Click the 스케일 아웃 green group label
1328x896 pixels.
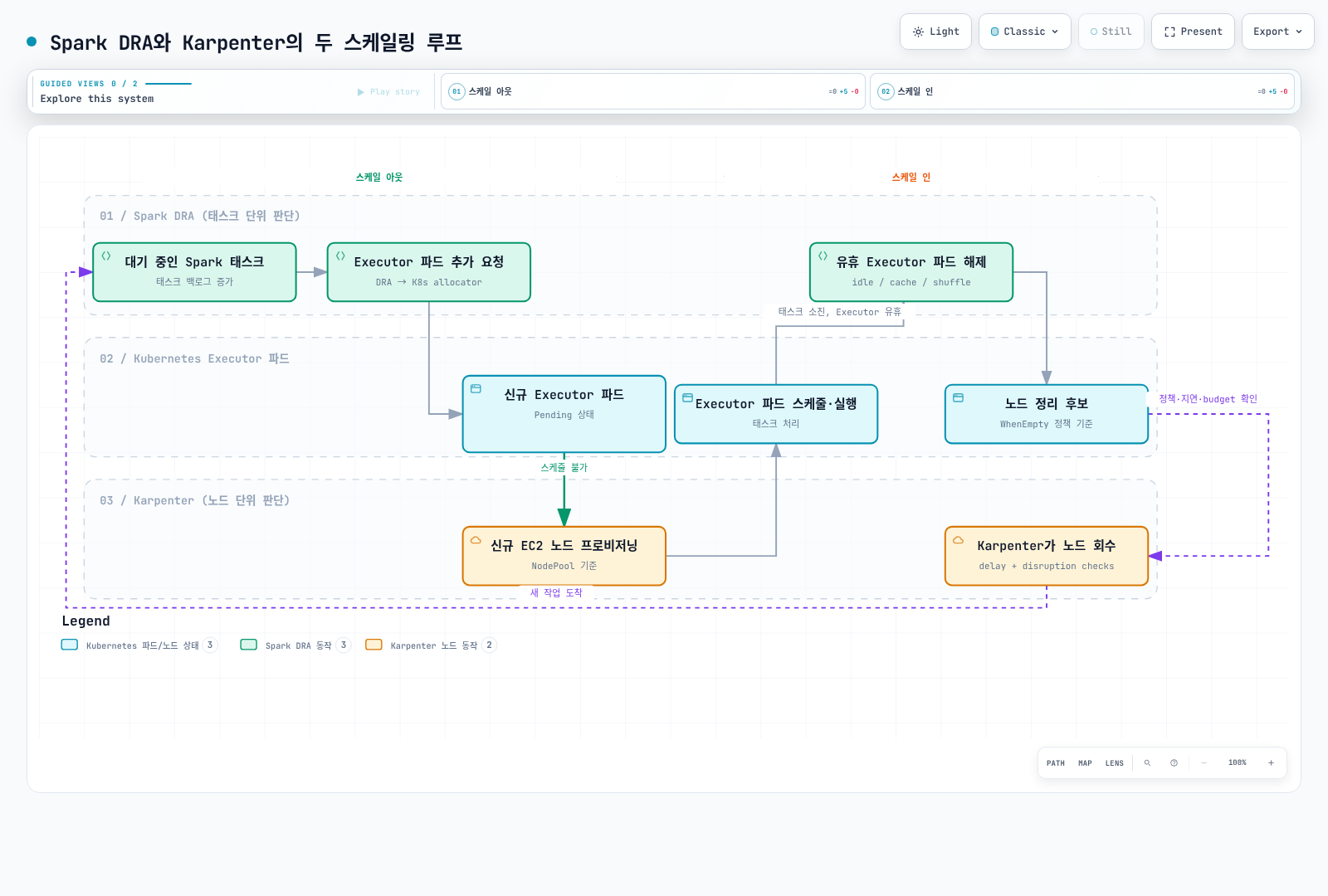click(x=379, y=178)
